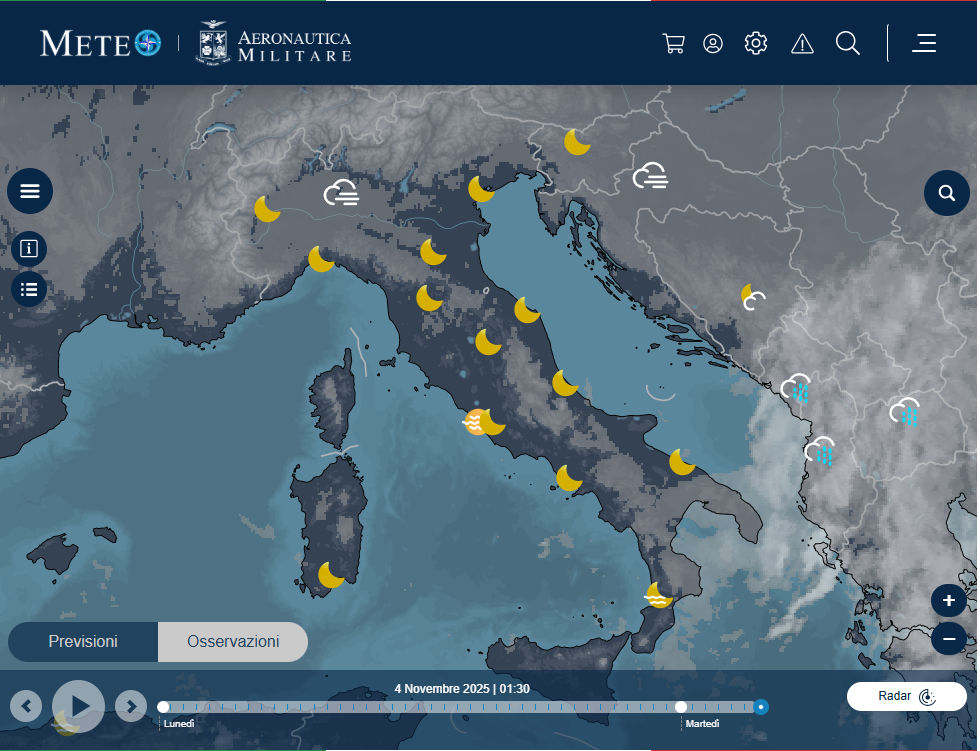Open the shopping cart icon
Screen dimensions: 980x751
pyautogui.click(x=673, y=43)
